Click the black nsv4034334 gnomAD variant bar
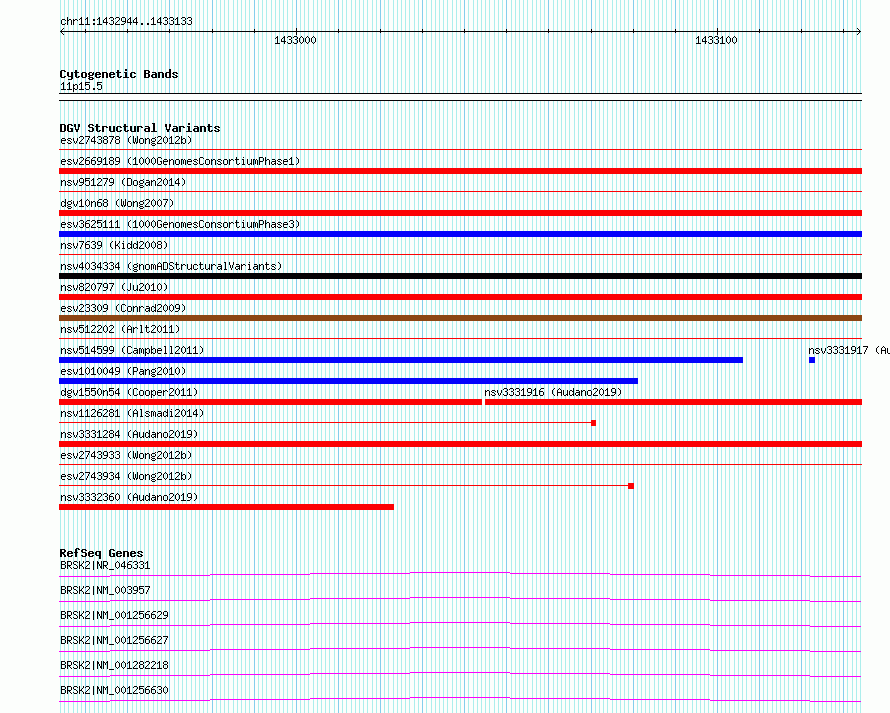 click(460, 276)
